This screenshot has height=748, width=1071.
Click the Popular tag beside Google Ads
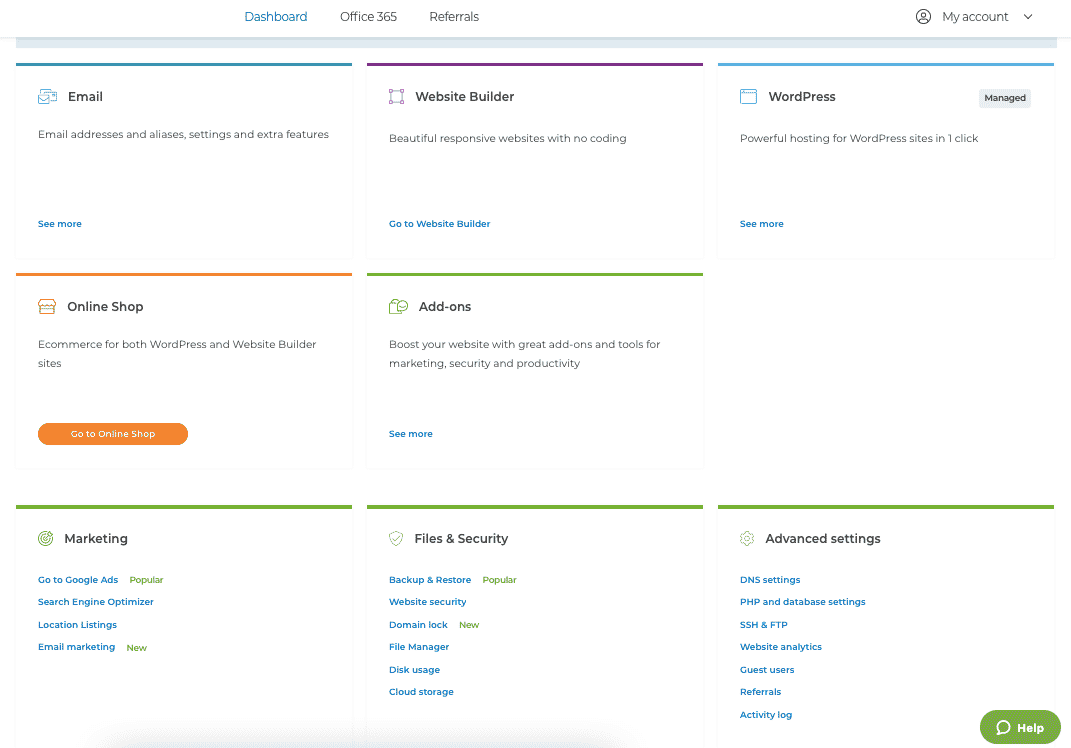tap(146, 580)
